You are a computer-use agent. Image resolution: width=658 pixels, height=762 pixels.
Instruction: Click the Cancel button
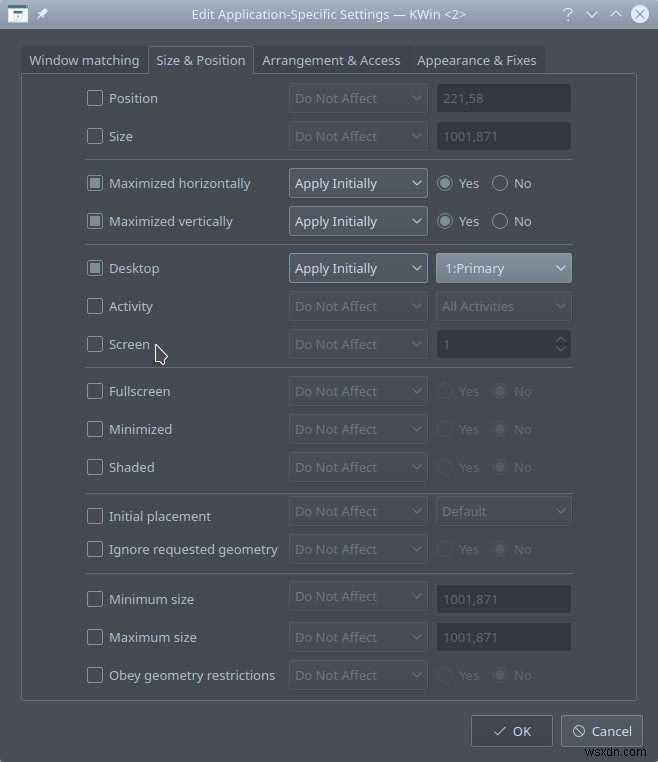click(x=602, y=731)
